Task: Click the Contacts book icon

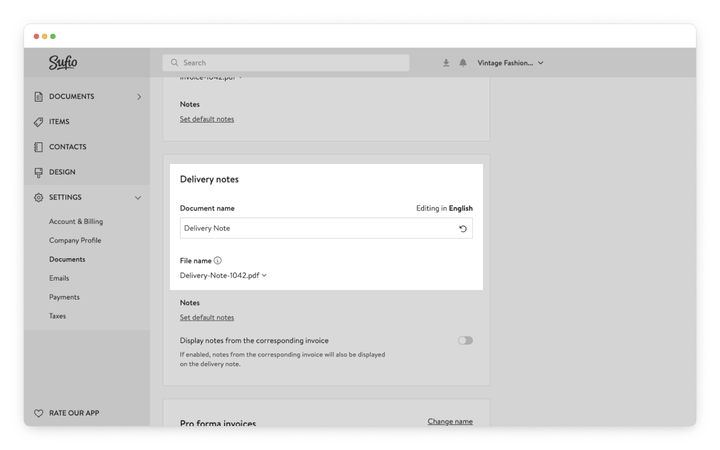Action: point(39,147)
